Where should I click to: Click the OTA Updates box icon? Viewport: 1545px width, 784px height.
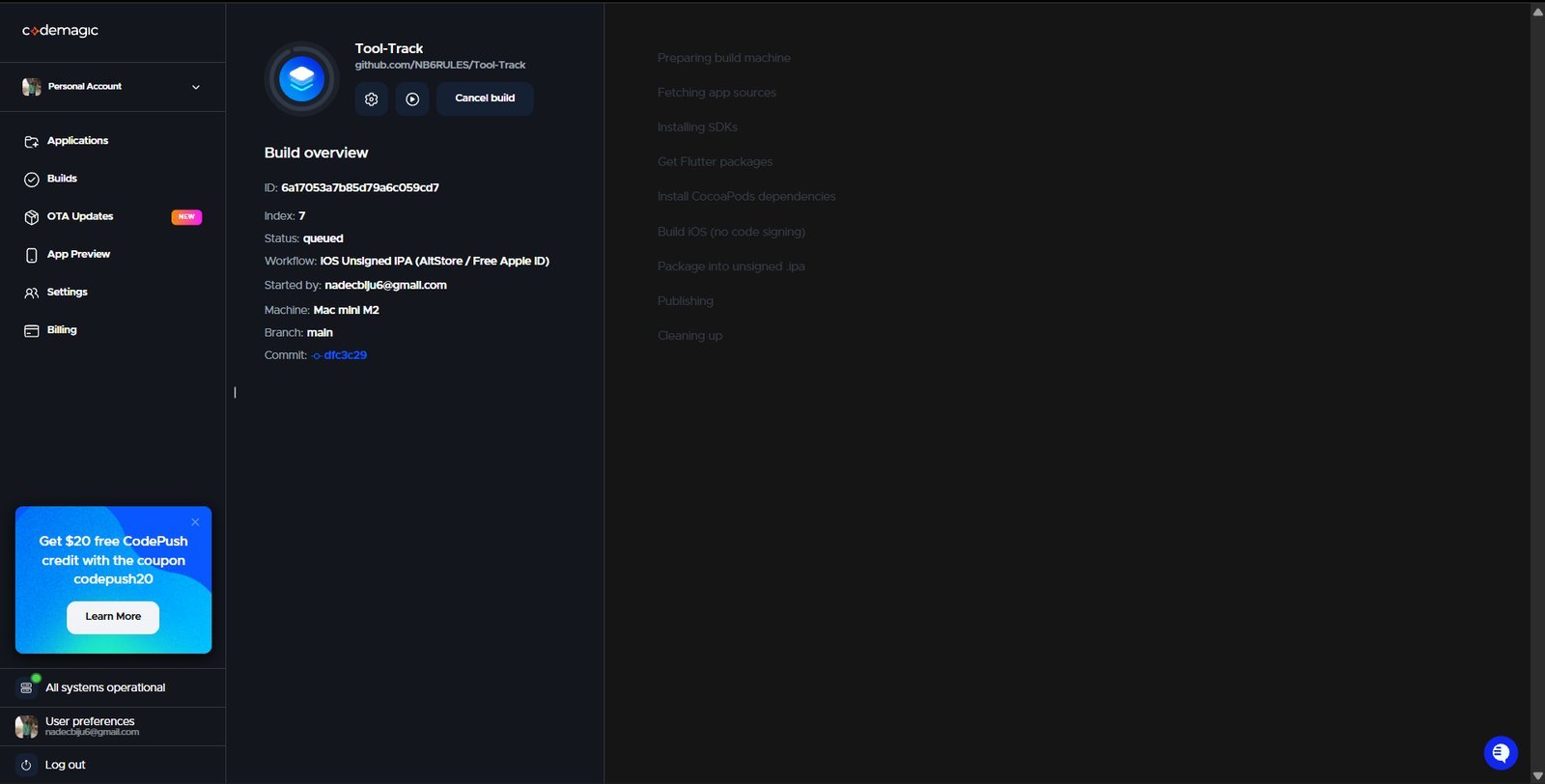pos(32,217)
